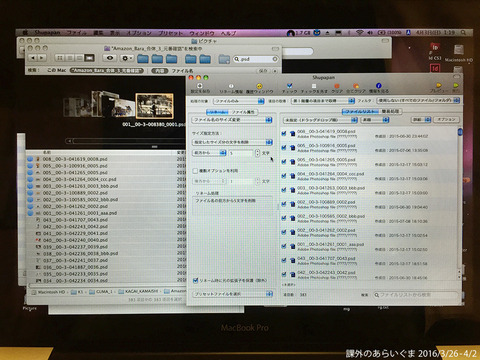The height and width of the screenshot is (360, 480).
Task: Toggle the keep-extension-on-rename checkbox
Action: pyautogui.click(x=195, y=280)
